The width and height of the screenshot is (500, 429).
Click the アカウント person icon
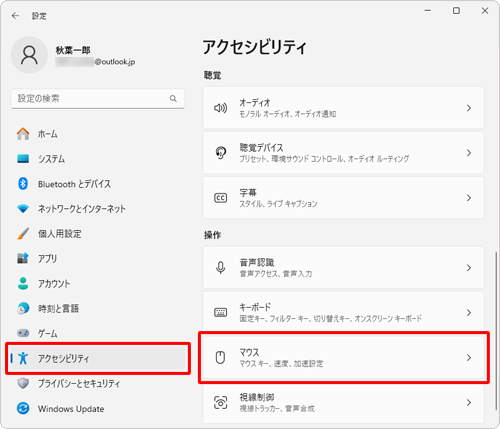tap(23, 283)
